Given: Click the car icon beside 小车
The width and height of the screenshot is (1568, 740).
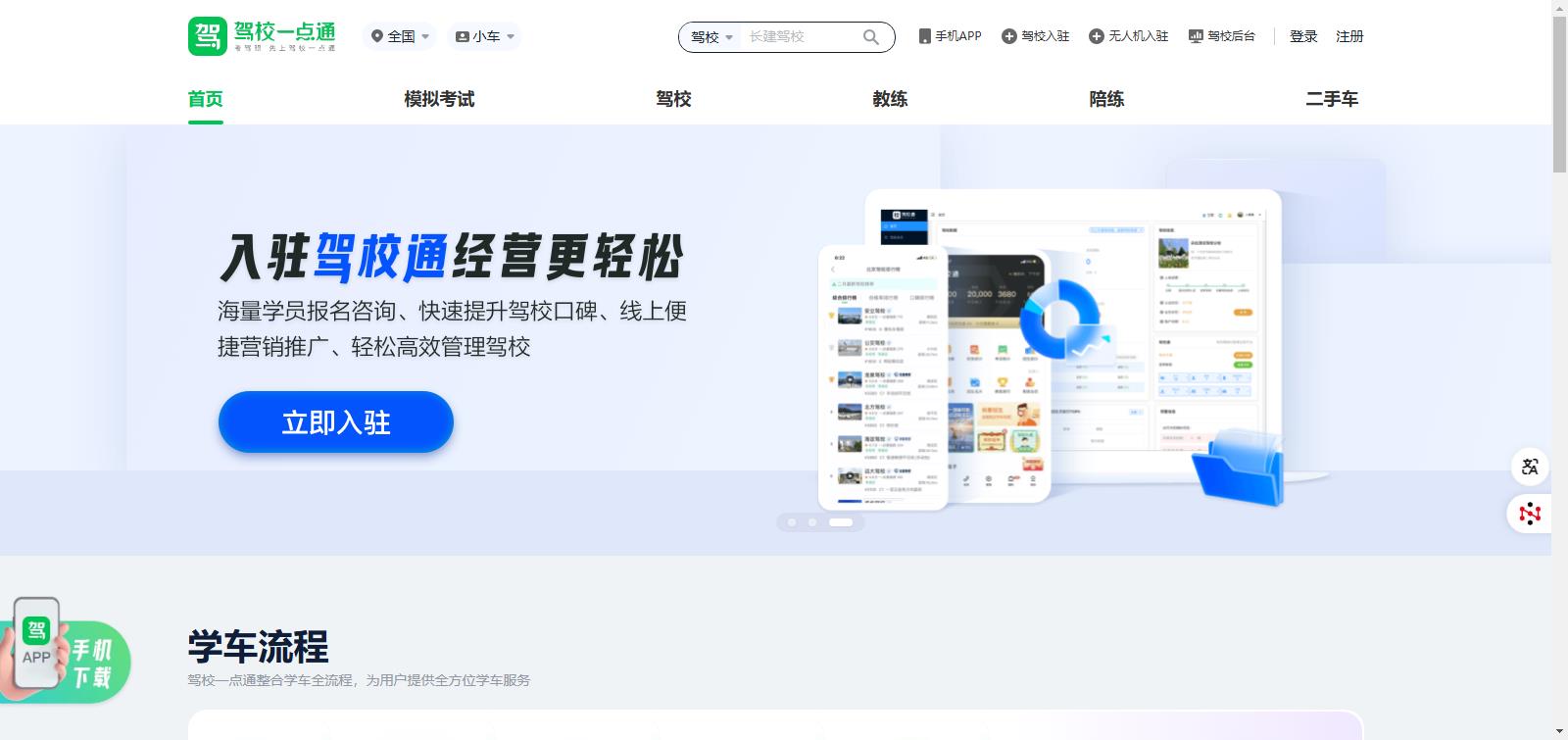Looking at the screenshot, I should 462,36.
